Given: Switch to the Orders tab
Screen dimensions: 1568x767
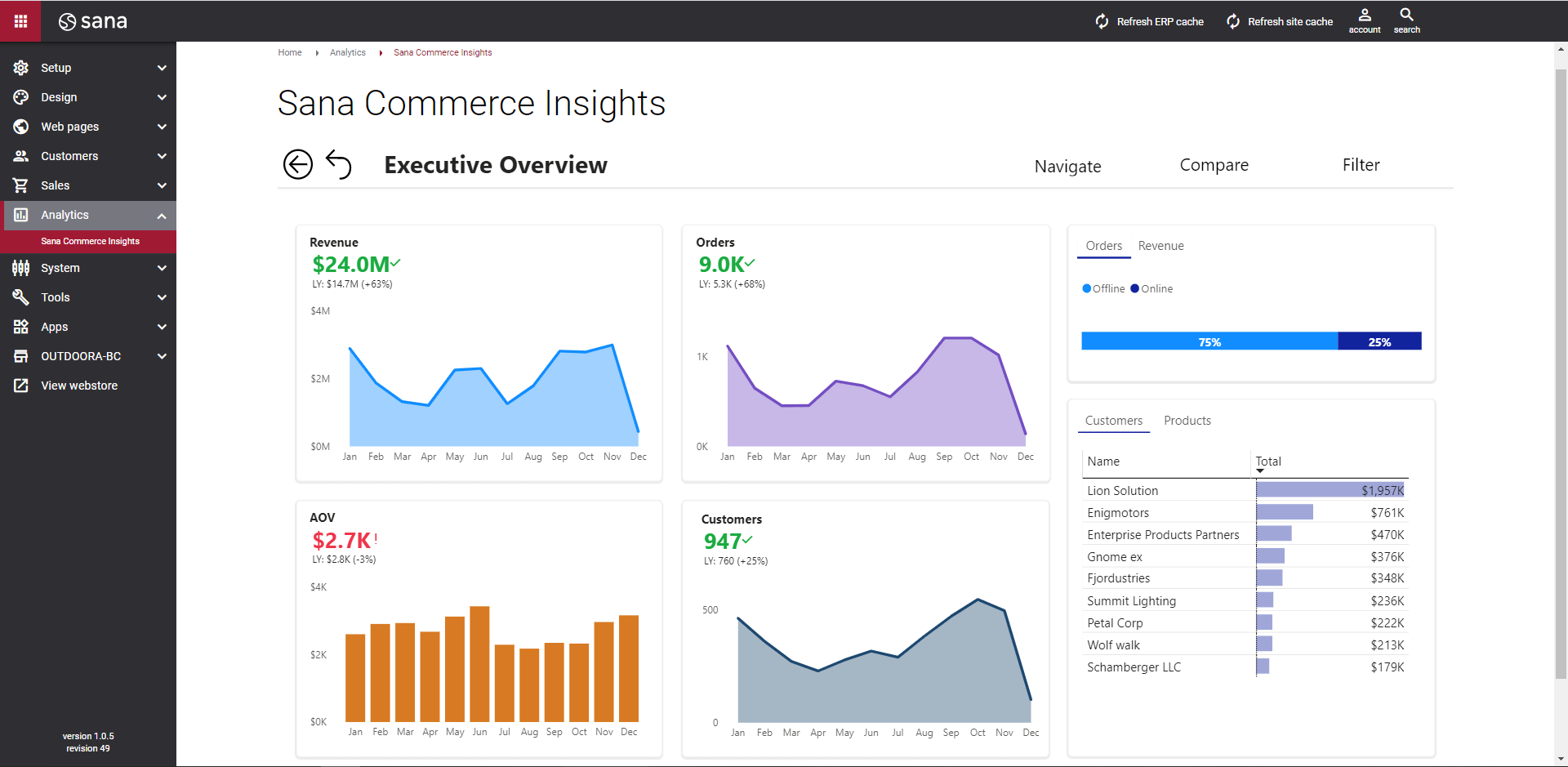Looking at the screenshot, I should pos(1104,246).
